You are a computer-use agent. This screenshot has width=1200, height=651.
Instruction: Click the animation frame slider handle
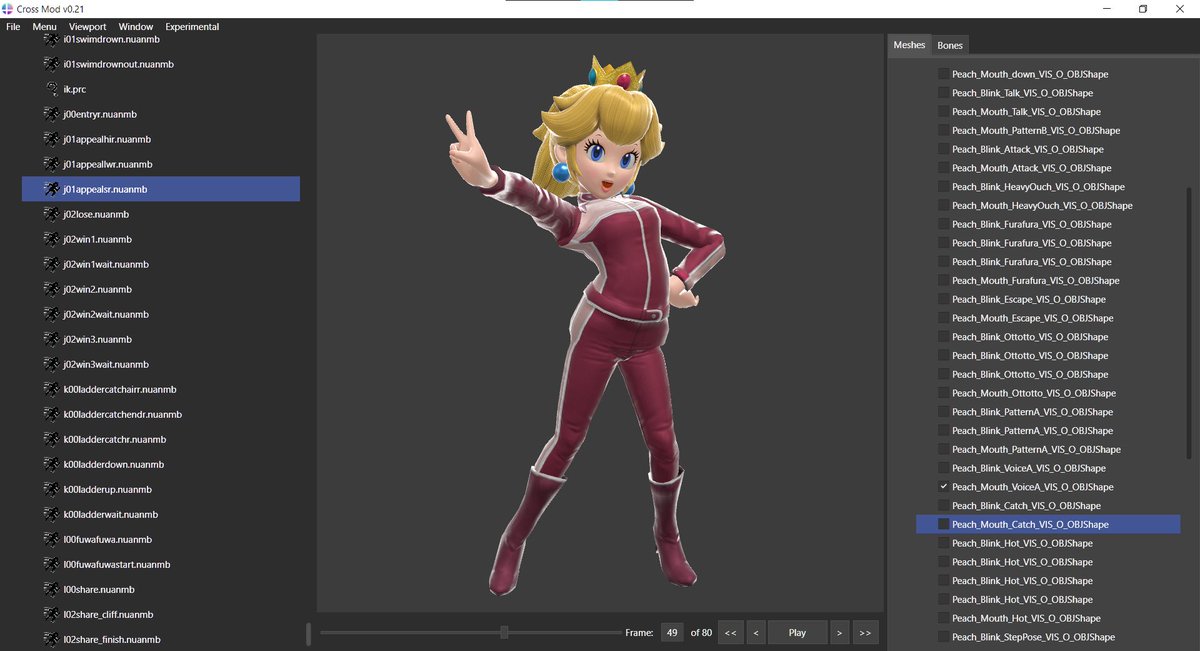(504, 632)
